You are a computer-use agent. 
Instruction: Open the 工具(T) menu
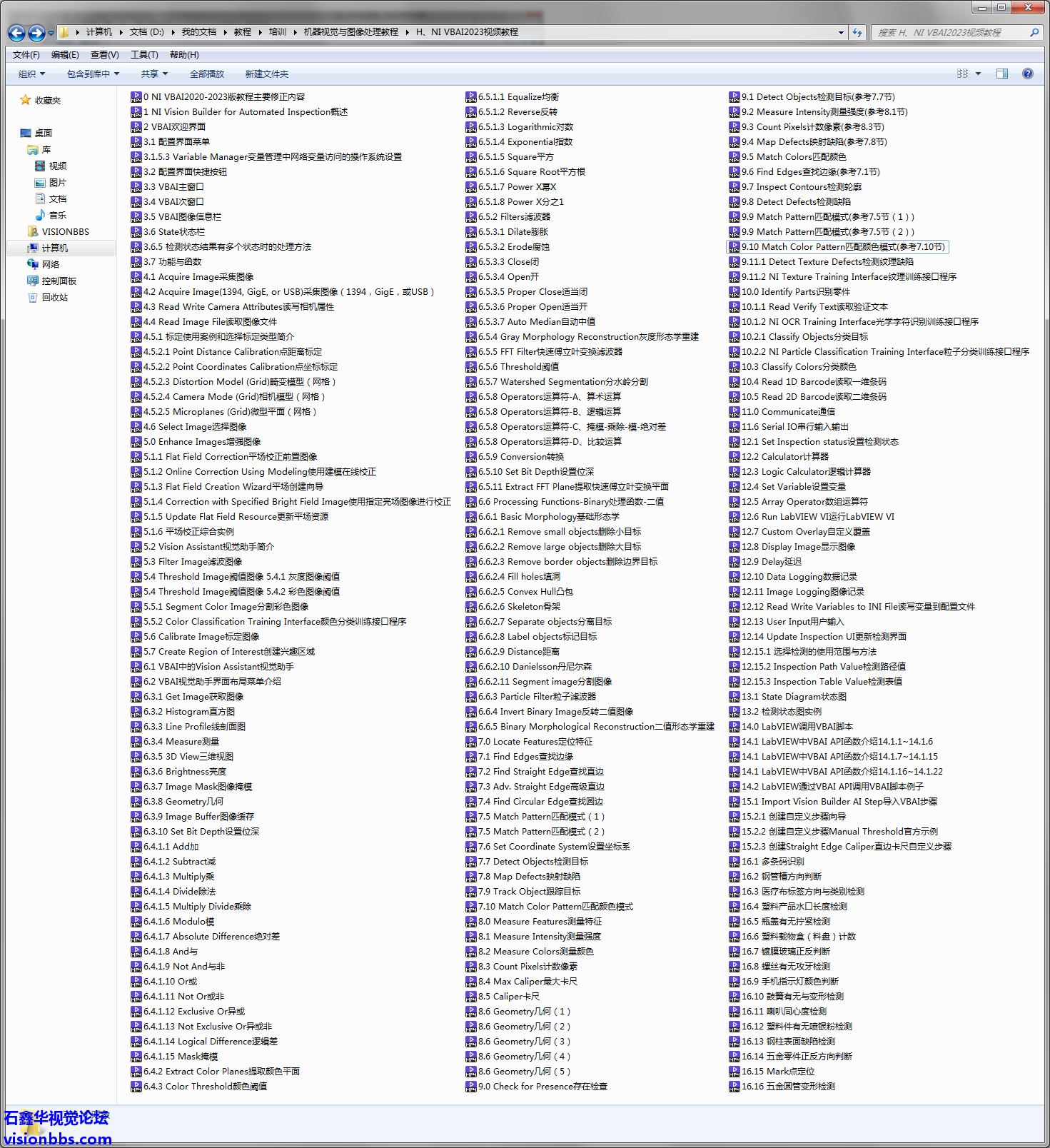143,55
